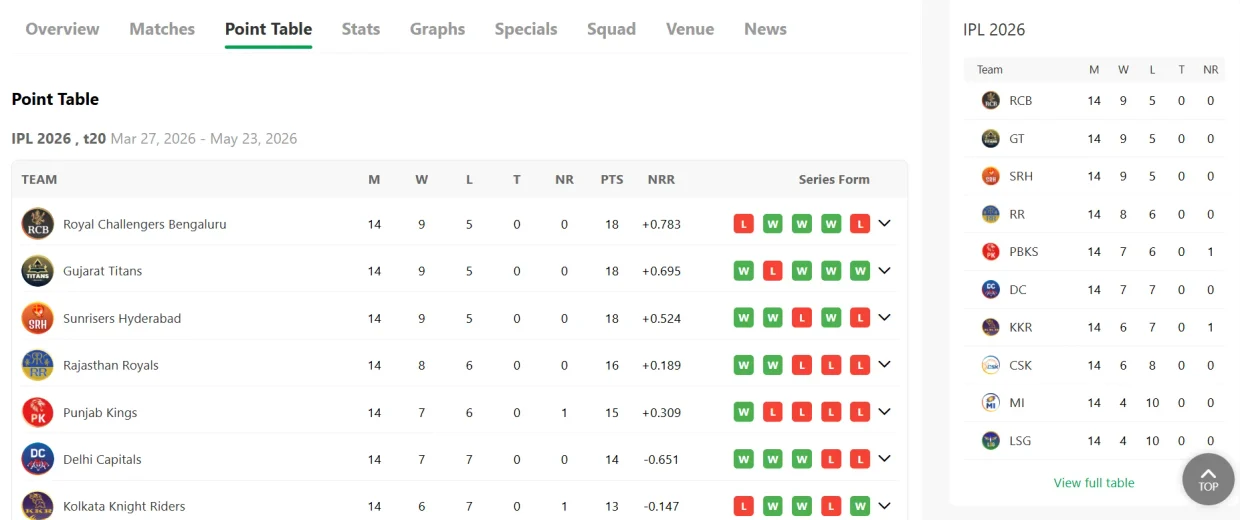This screenshot has height=520, width=1240.
Task: Expand Rajasthan Royals series form chevron
Action: click(884, 364)
